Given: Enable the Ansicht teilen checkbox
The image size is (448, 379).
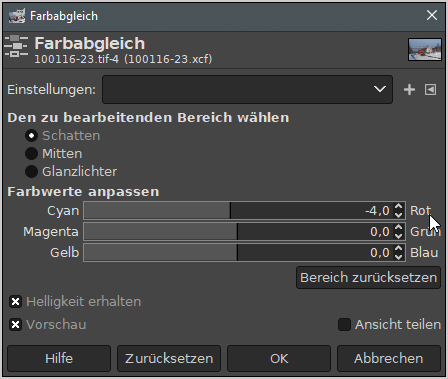Looking at the screenshot, I should pos(344,324).
